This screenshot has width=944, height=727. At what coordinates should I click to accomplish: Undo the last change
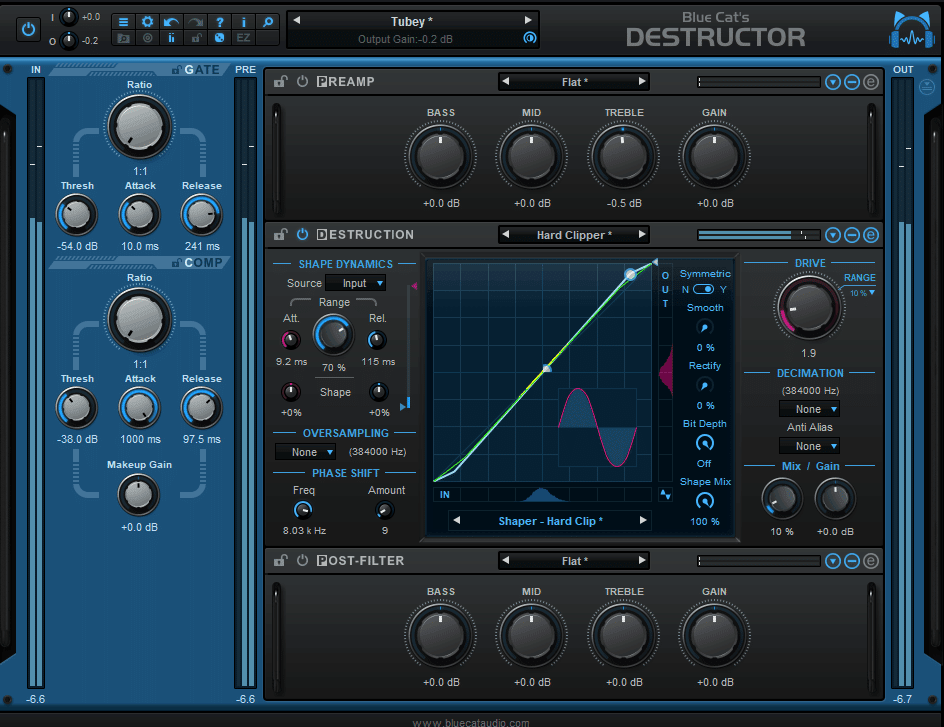170,22
